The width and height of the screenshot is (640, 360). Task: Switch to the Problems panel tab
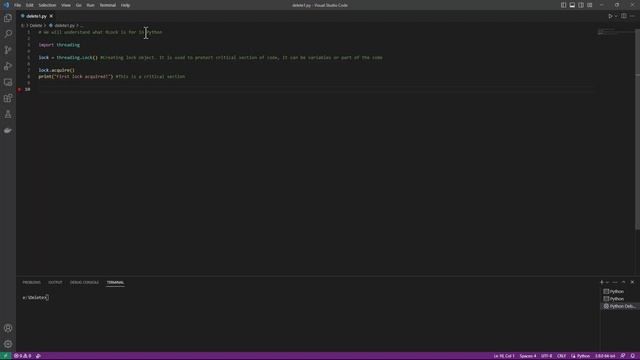31,282
